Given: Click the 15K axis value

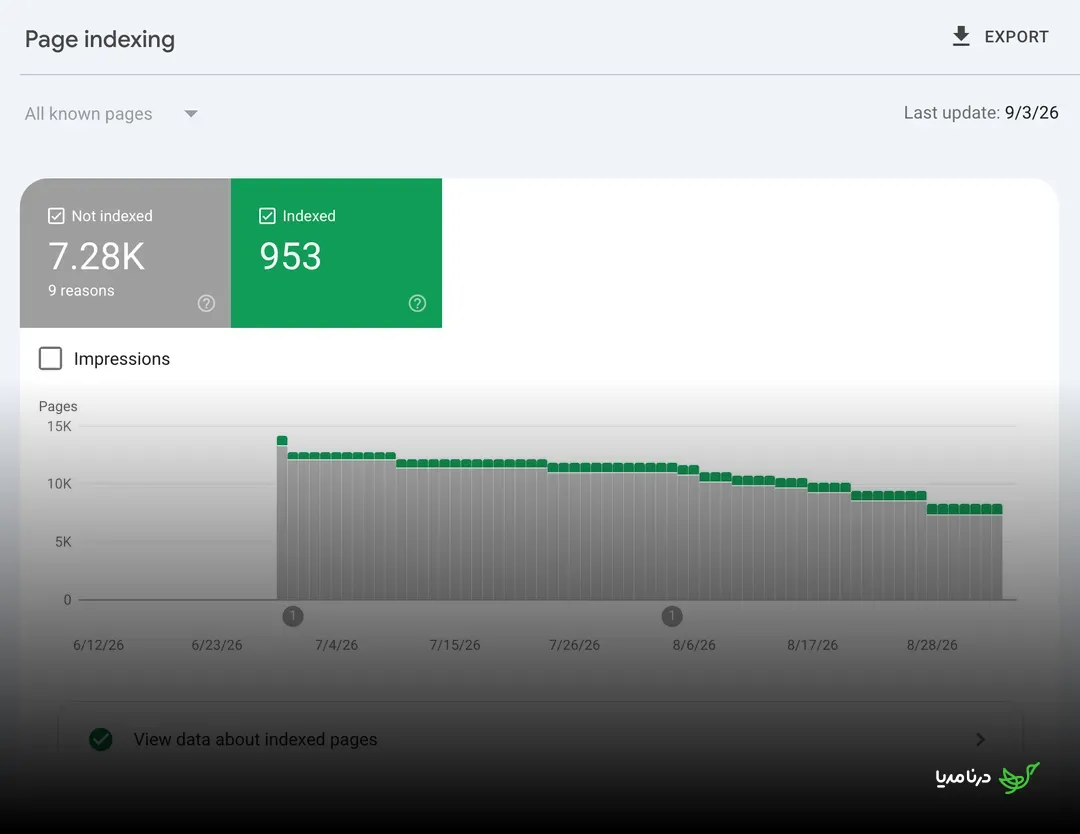Looking at the screenshot, I should (x=59, y=426).
